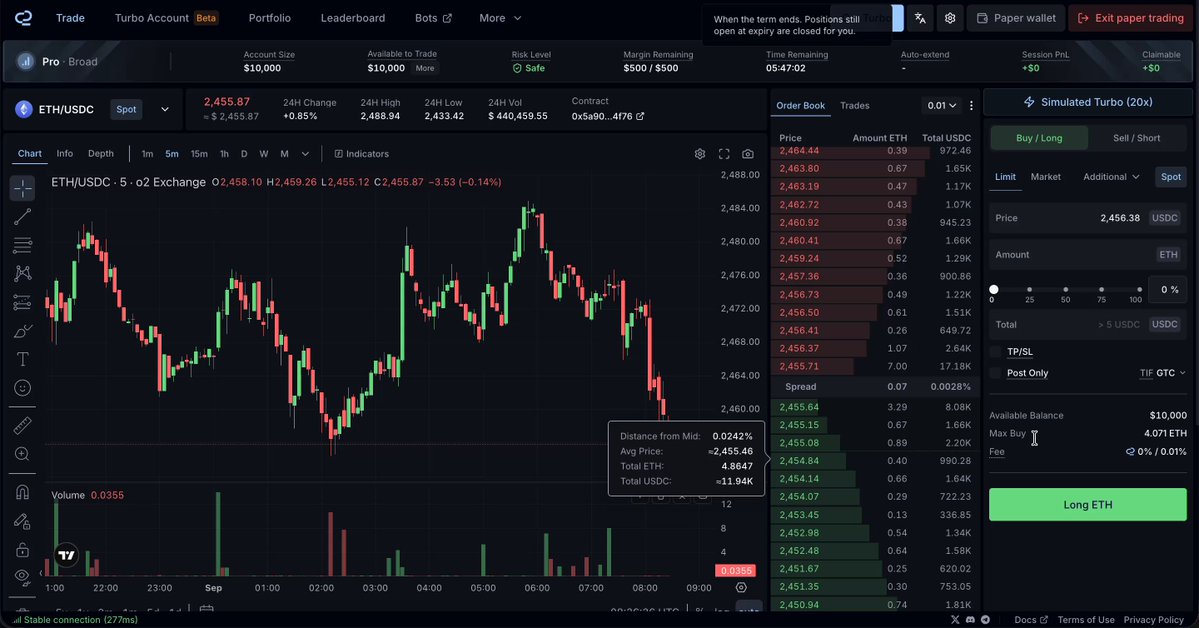Image resolution: width=1199 pixels, height=628 pixels.
Task: Select the trend line drawing tool
Action: tap(23, 216)
